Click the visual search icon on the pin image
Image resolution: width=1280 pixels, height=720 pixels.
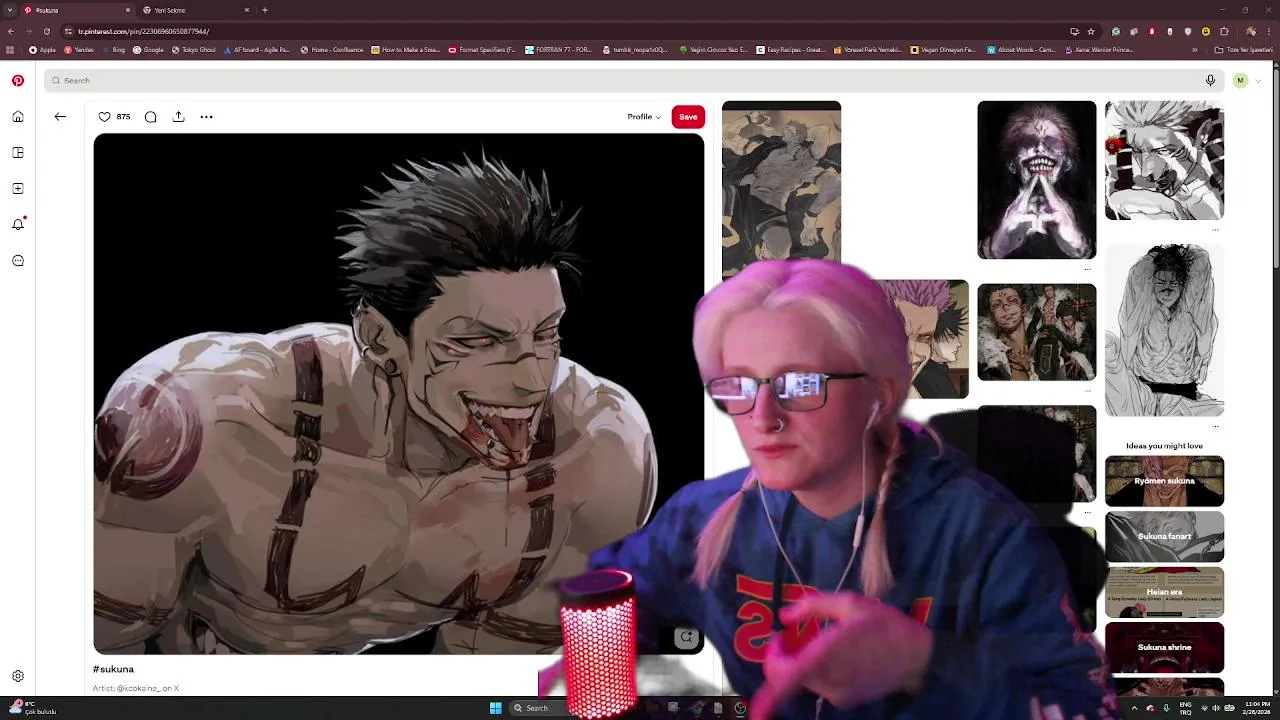point(686,637)
